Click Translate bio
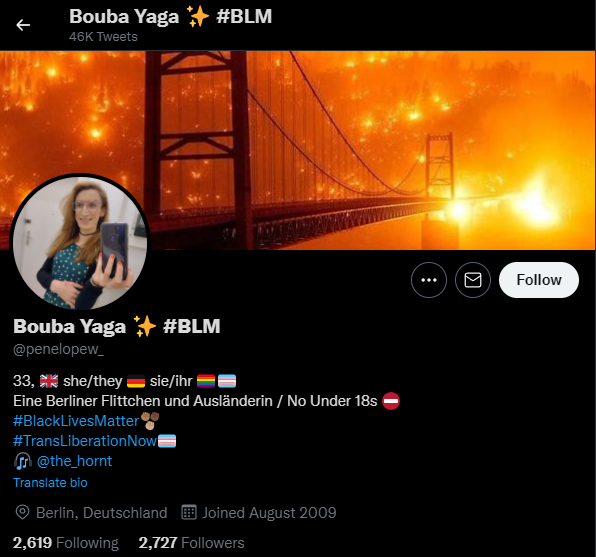The height and width of the screenshot is (557, 596). pos(50,482)
